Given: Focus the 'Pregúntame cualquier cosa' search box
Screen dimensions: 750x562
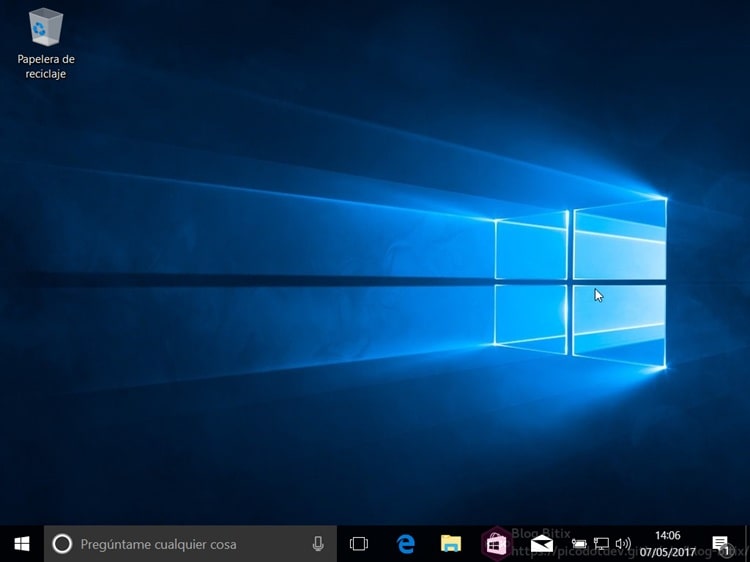Looking at the screenshot, I should 190,544.
